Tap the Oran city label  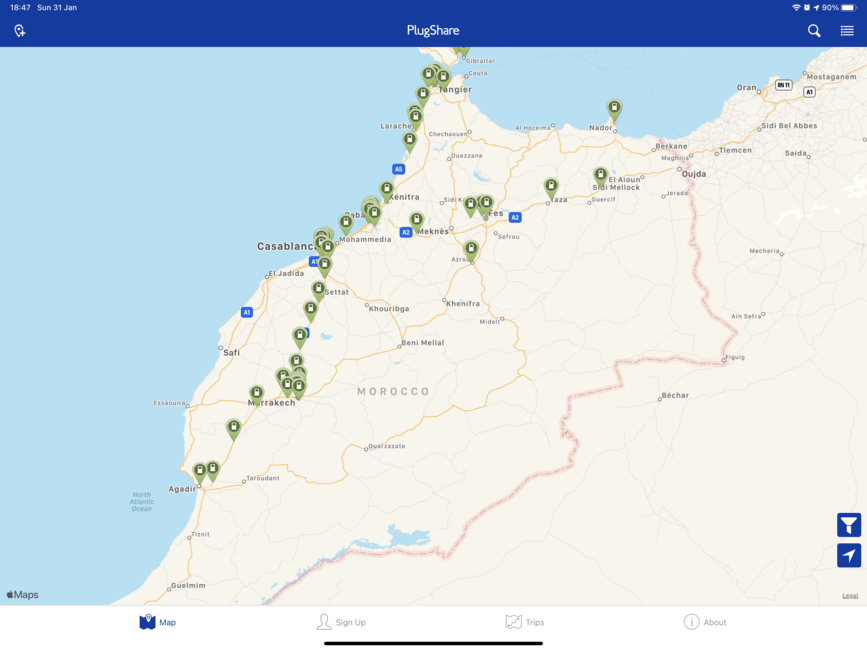click(x=746, y=87)
